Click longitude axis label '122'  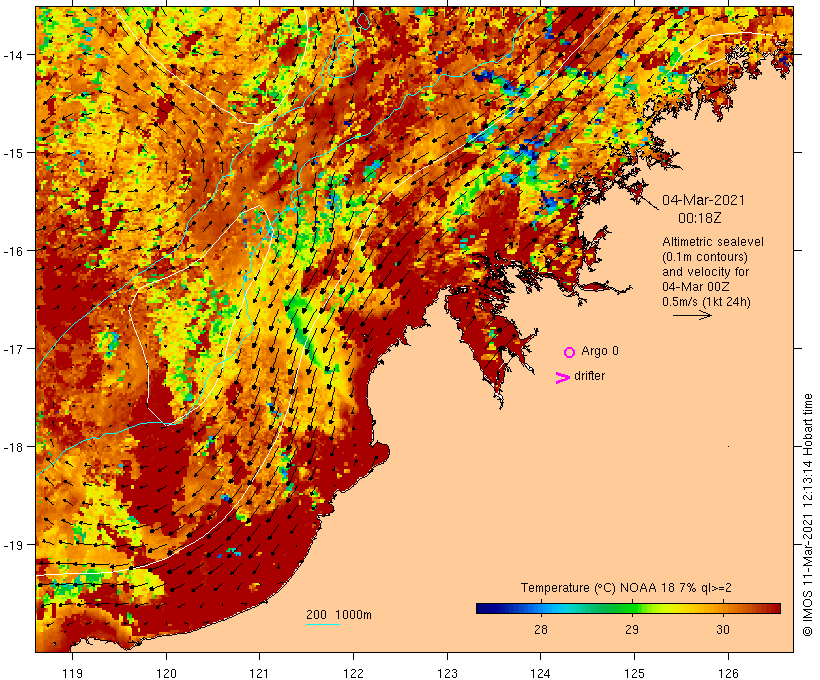(354, 673)
